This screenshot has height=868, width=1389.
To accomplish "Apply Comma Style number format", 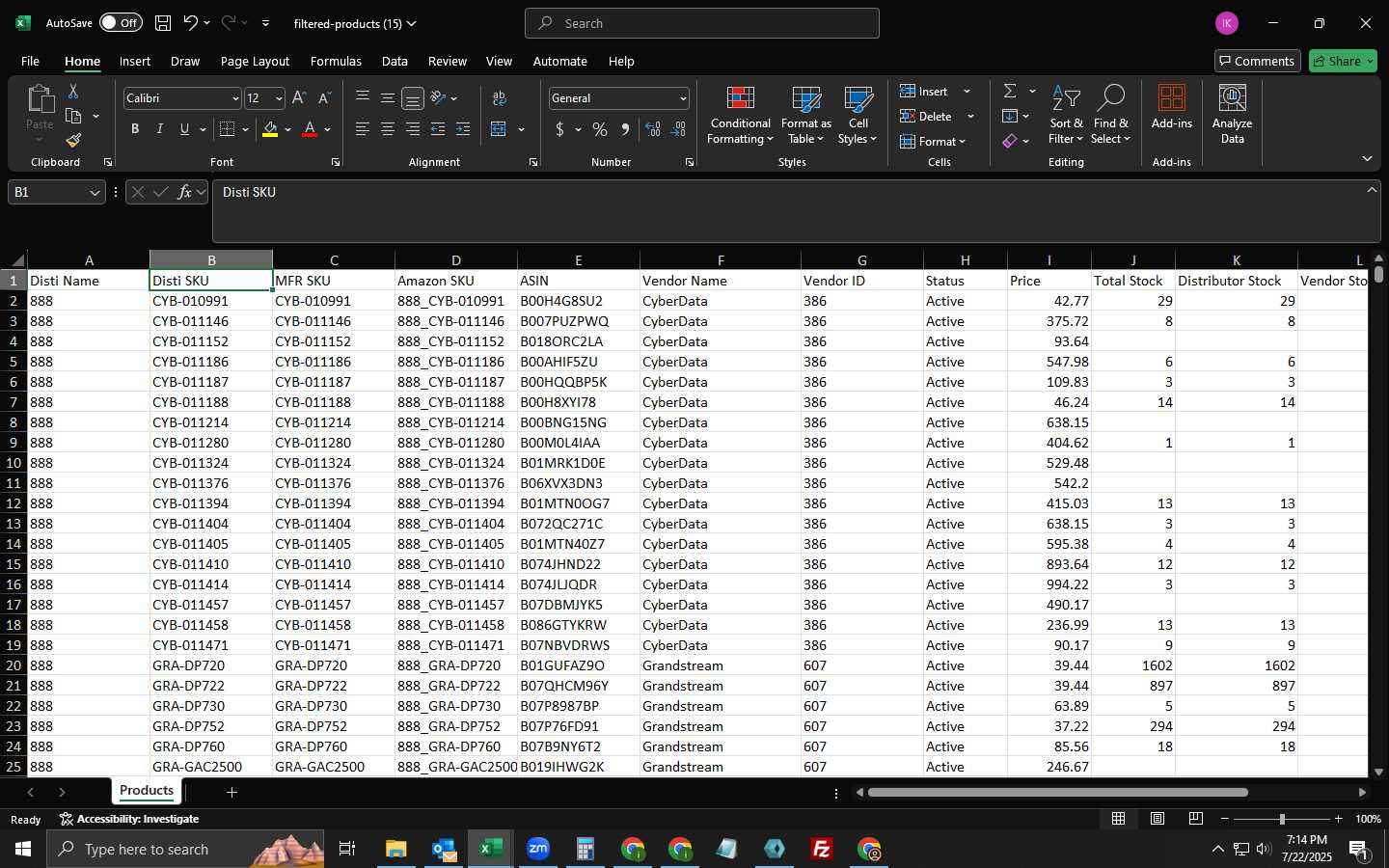I will (625, 129).
